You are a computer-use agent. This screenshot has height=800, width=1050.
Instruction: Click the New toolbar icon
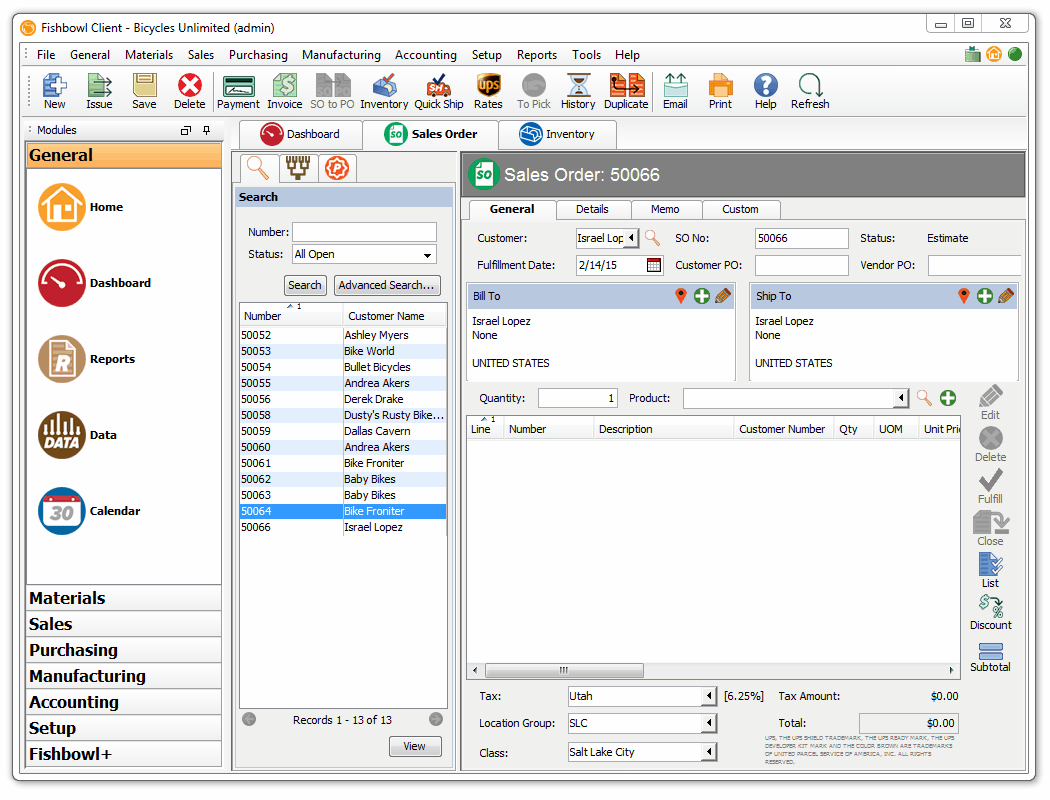54,92
